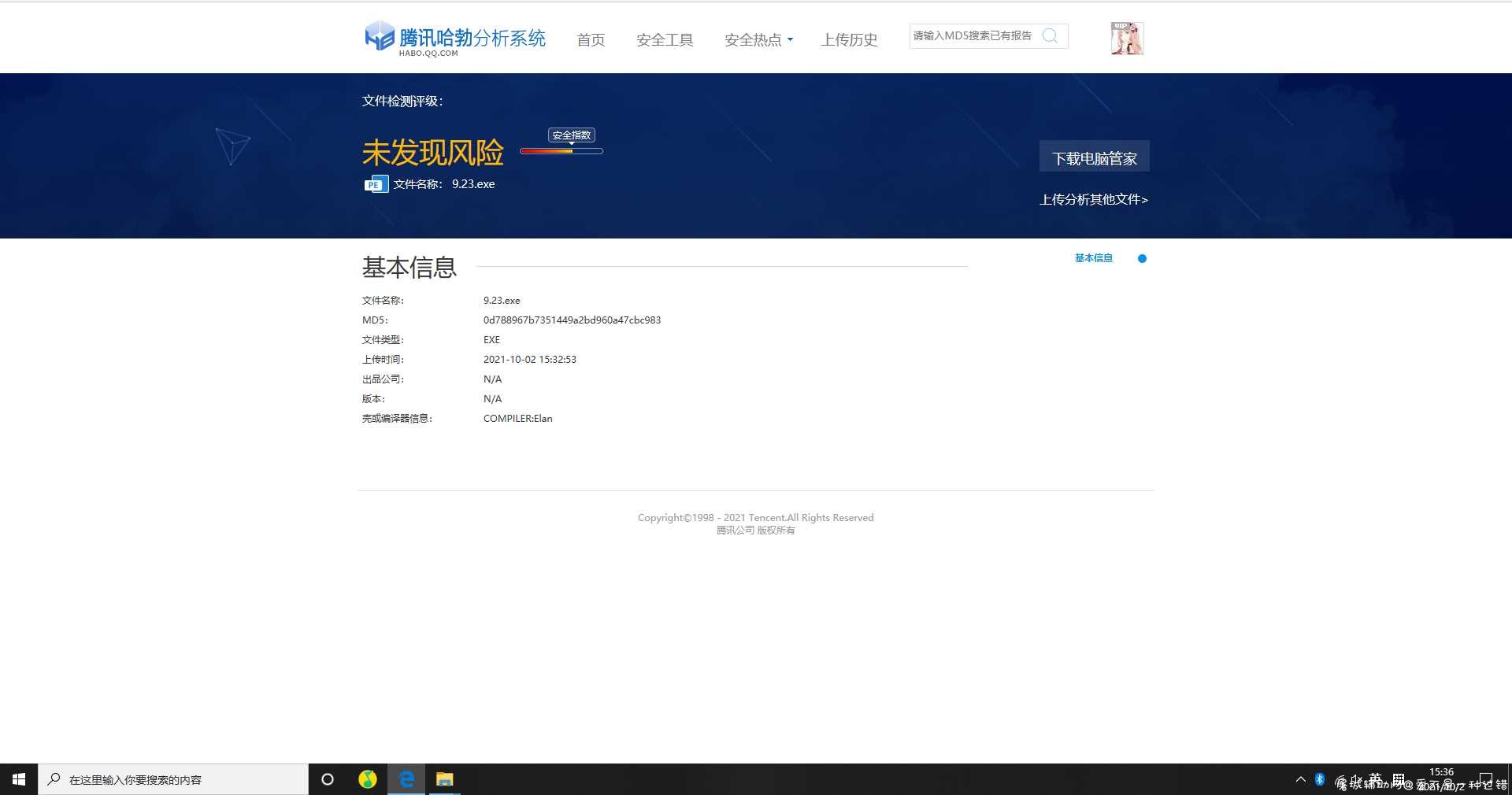This screenshot has height=795, width=1512.
Task: Open the 上传历史 upload history page
Action: tap(849, 39)
